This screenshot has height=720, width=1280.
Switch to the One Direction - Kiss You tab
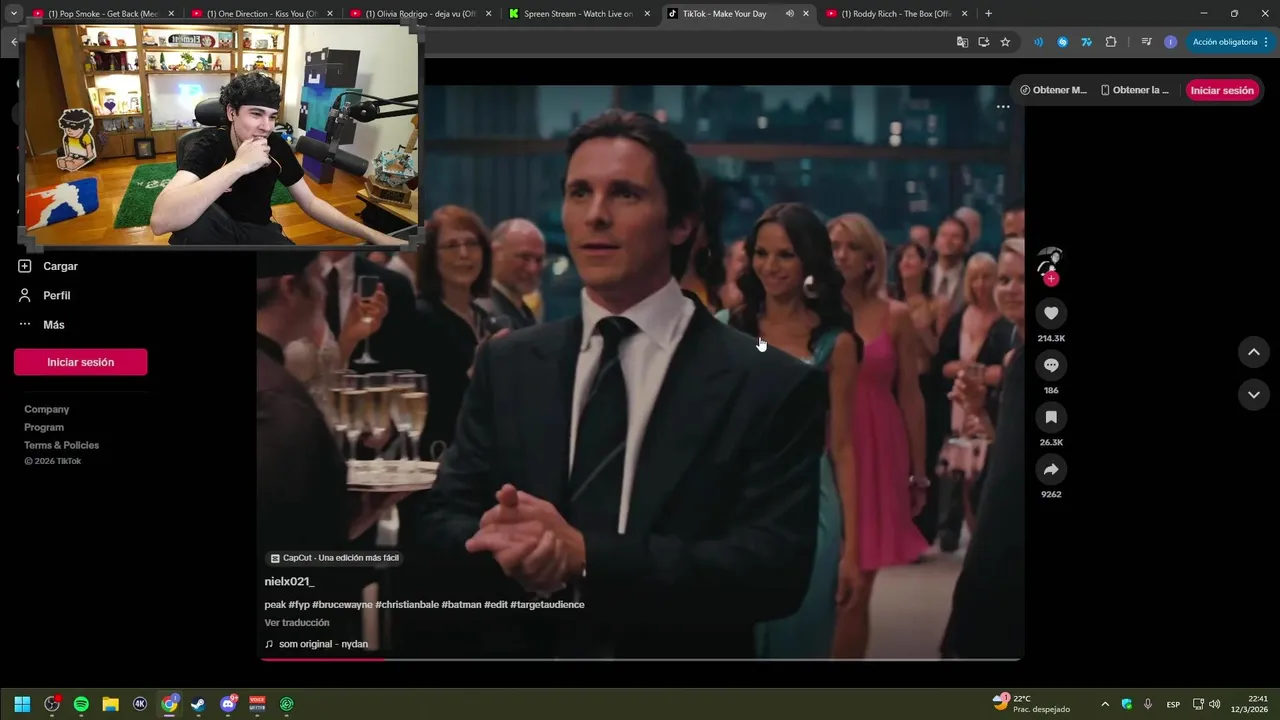click(261, 14)
